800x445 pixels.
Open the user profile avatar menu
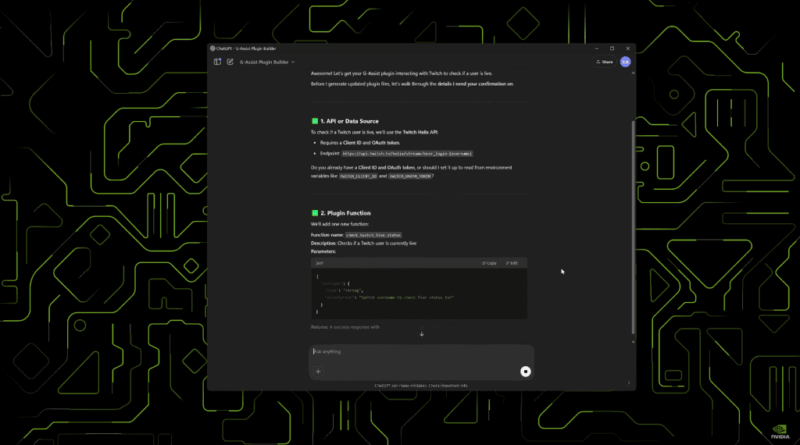625,62
